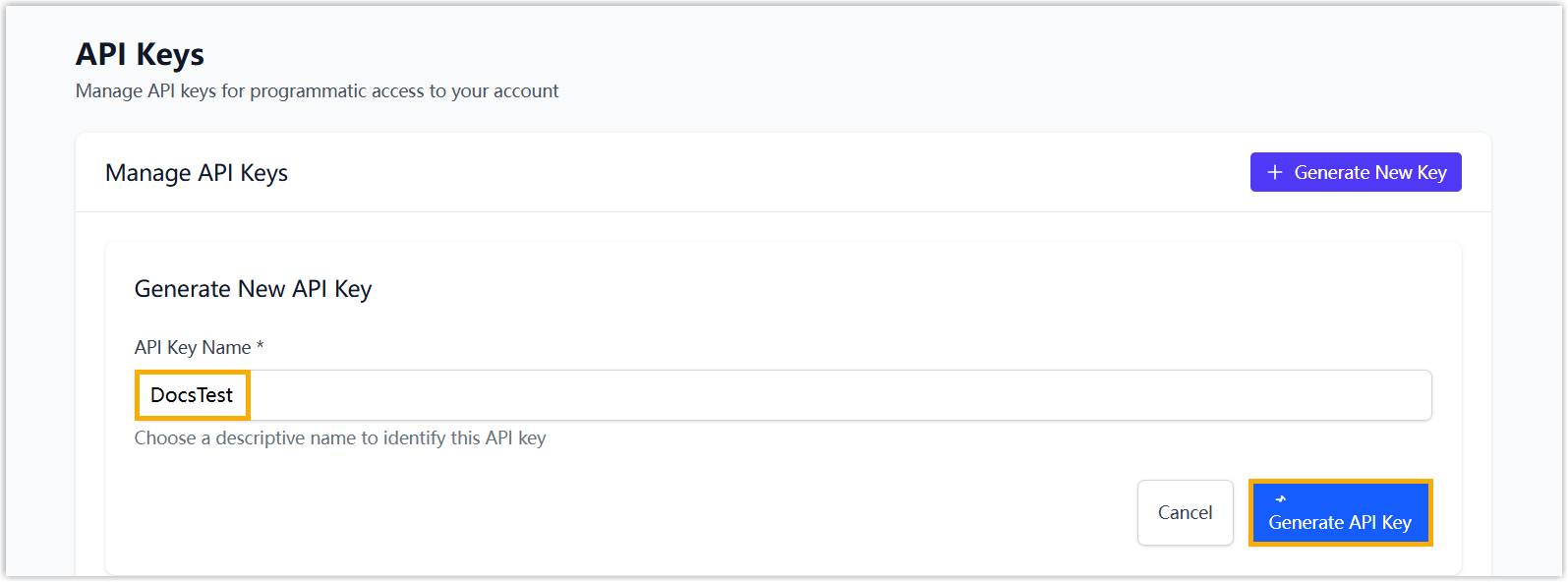The width and height of the screenshot is (1568, 582).
Task: Cancel the new API key form
Action: point(1185,512)
